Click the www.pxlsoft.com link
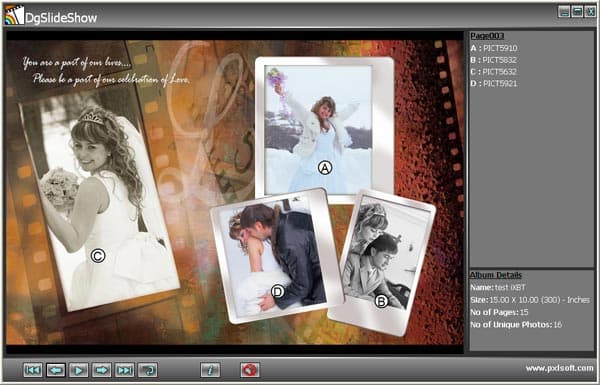Image resolution: width=600 pixels, height=385 pixels. point(559,368)
